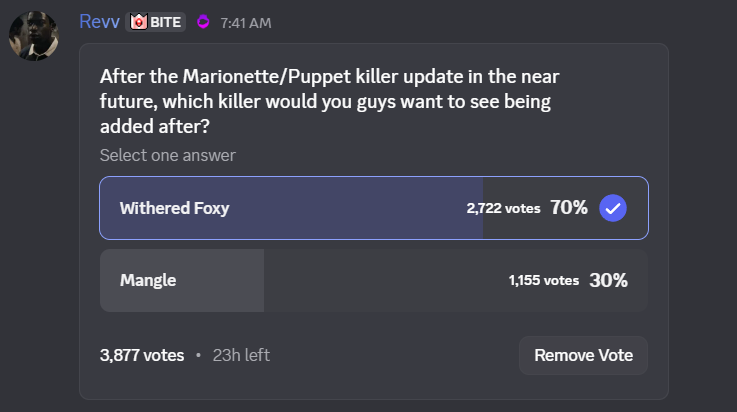Click the 30% result label
This screenshot has width=737, height=412.
609,281
